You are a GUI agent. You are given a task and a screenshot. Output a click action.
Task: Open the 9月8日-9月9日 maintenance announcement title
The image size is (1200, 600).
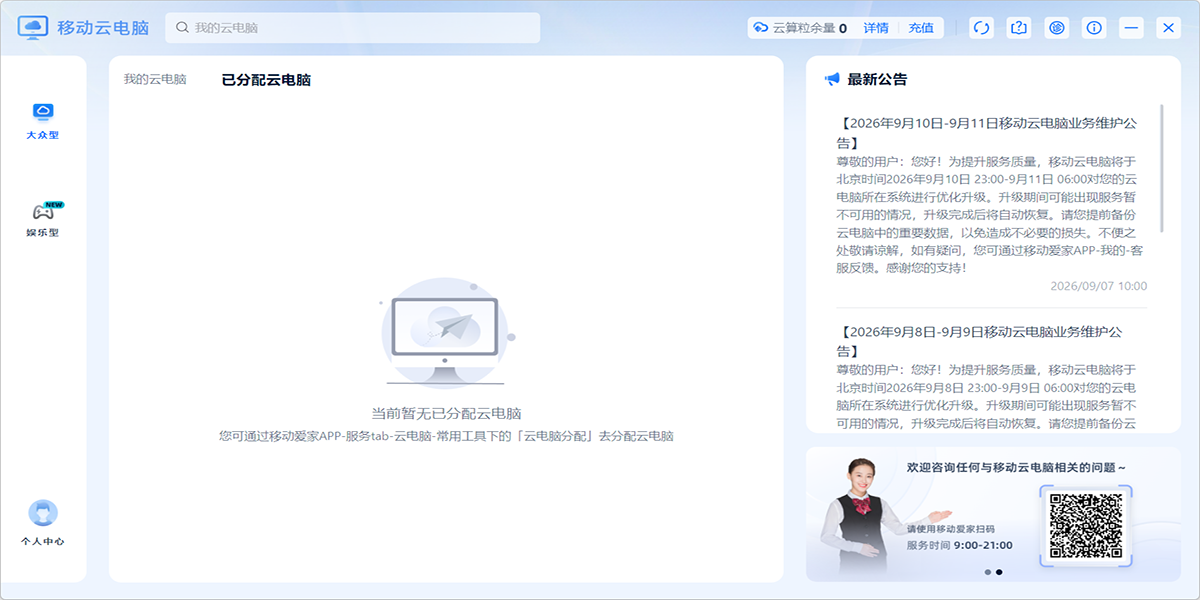coord(980,341)
